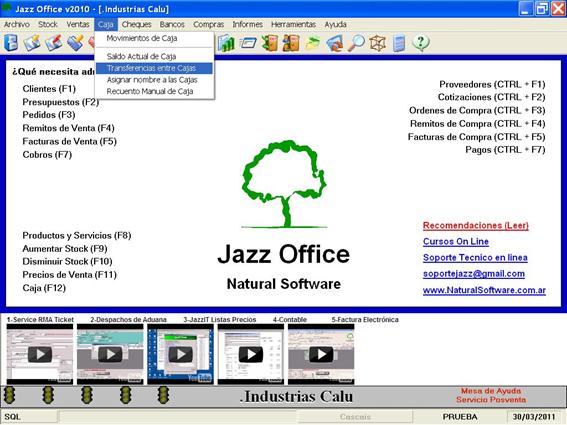567x425 pixels.
Task: Open the Herramientas menu
Action: coord(293,24)
